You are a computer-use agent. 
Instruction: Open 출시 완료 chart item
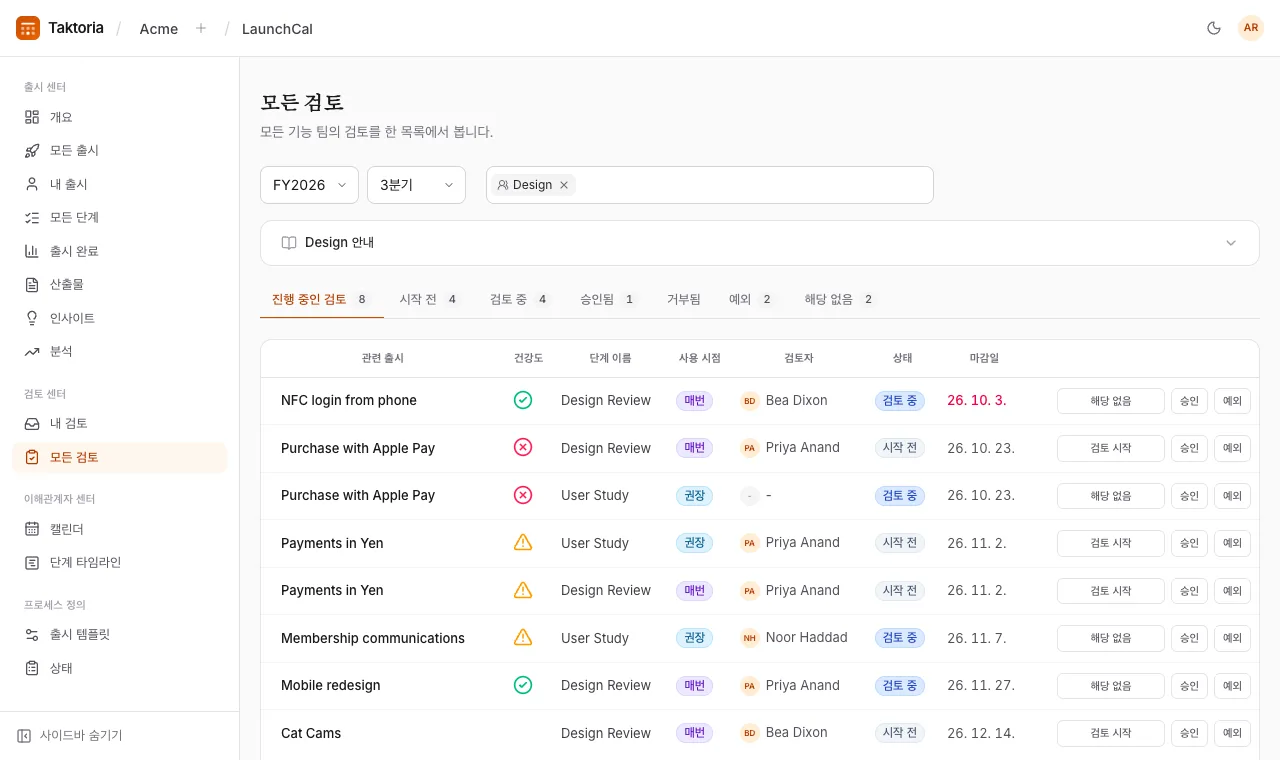point(119,251)
